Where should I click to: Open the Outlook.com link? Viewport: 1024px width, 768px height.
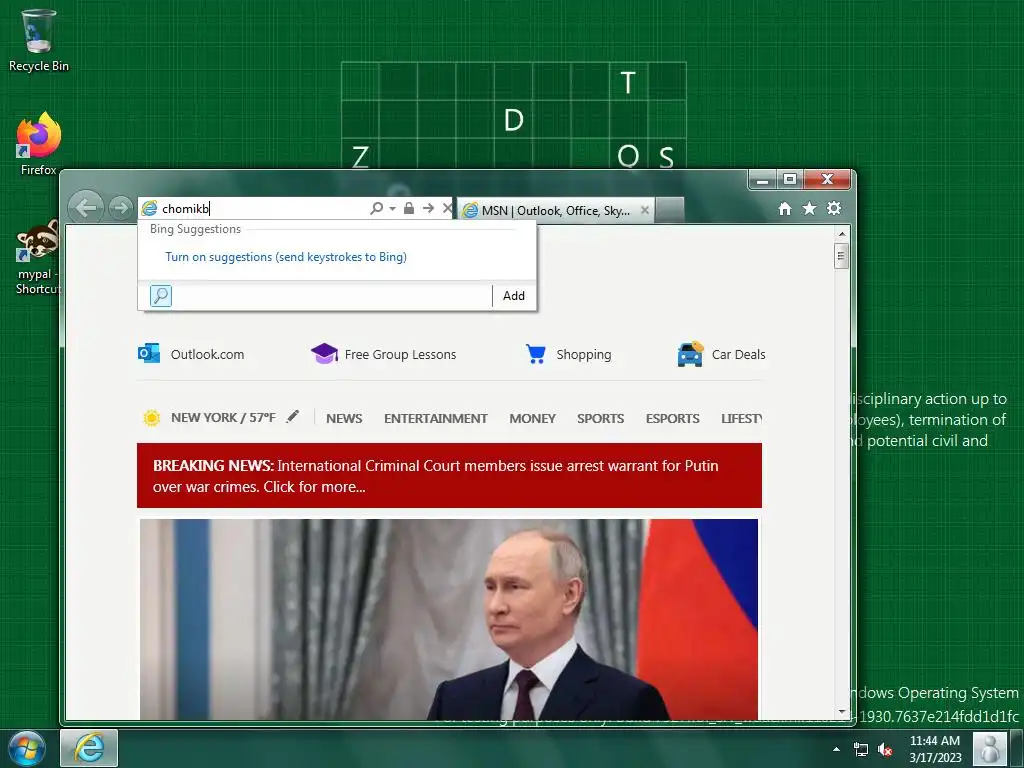[208, 355]
